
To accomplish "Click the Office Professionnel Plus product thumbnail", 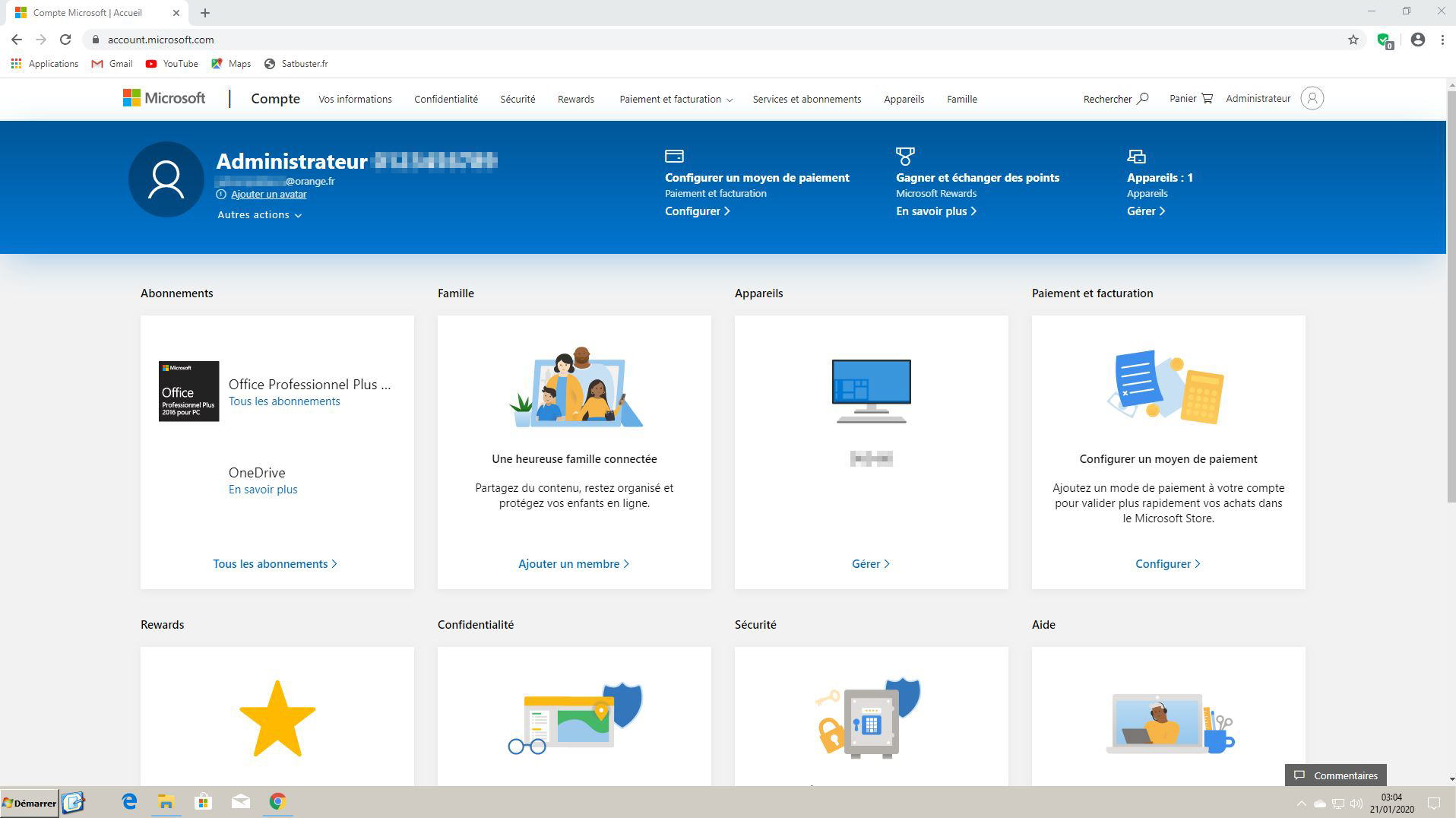I will click(188, 391).
